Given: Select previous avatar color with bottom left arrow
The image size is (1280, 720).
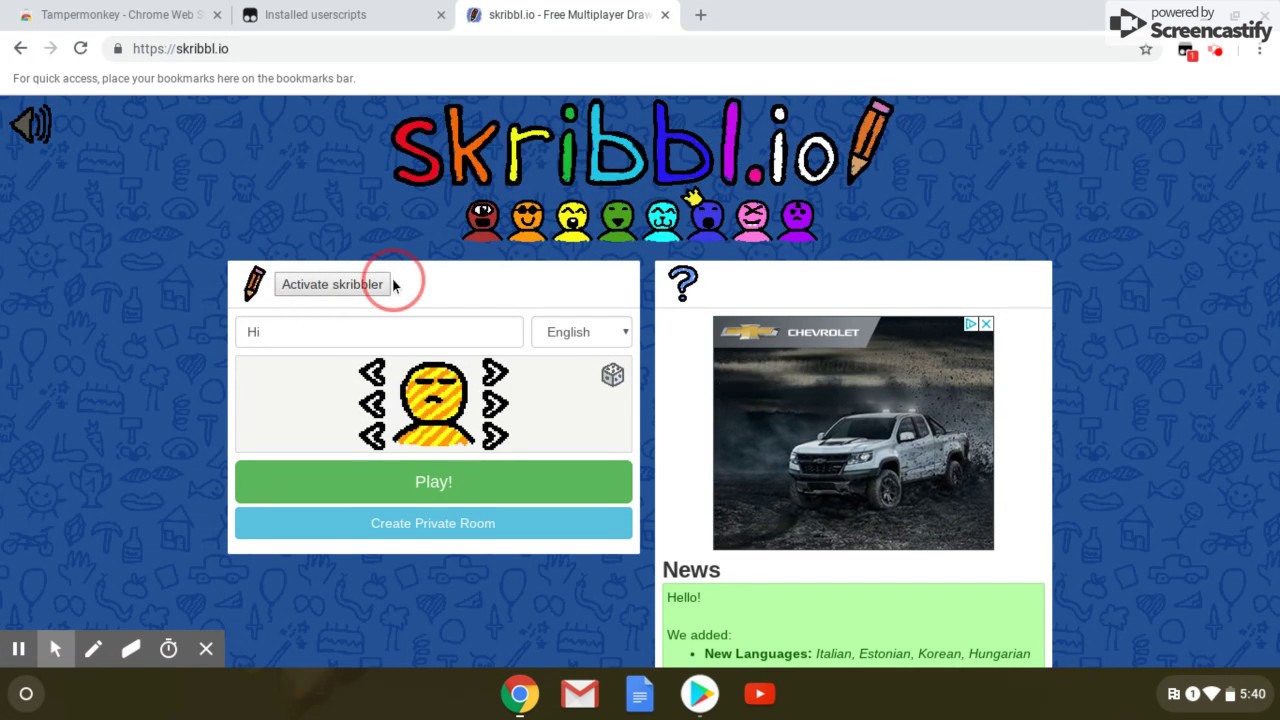Looking at the screenshot, I should tap(372, 436).
